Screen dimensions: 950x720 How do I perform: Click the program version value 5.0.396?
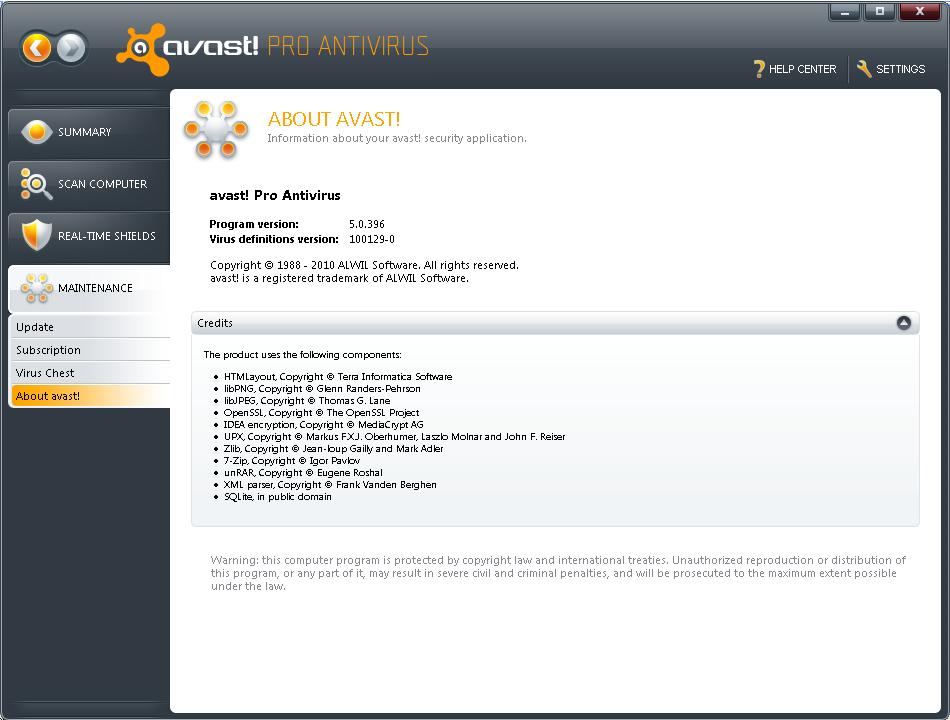pyautogui.click(x=367, y=224)
